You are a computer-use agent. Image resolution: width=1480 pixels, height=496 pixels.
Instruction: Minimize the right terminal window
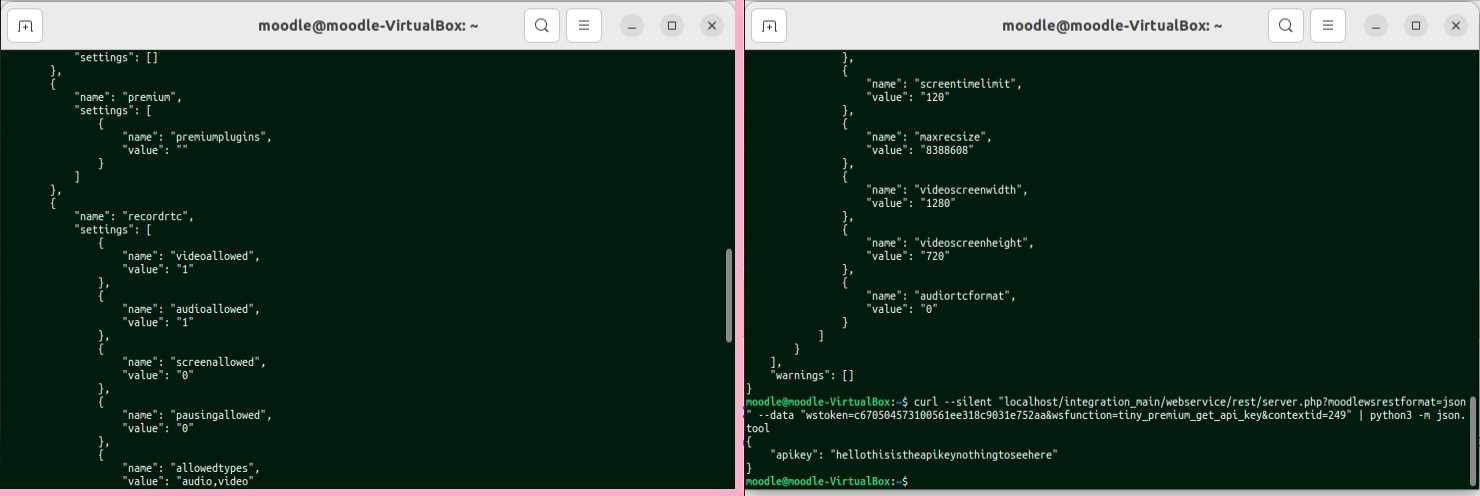point(1376,25)
